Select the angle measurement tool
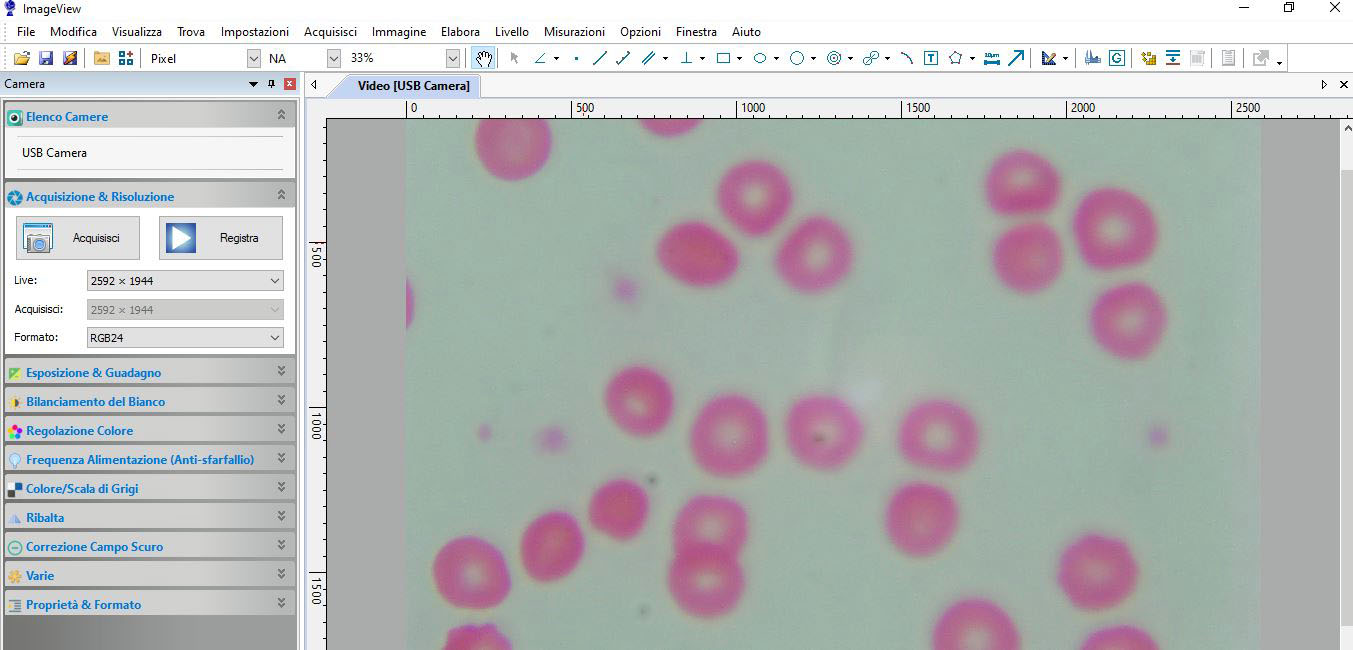Viewport: 1353px width, 650px height. [540, 58]
